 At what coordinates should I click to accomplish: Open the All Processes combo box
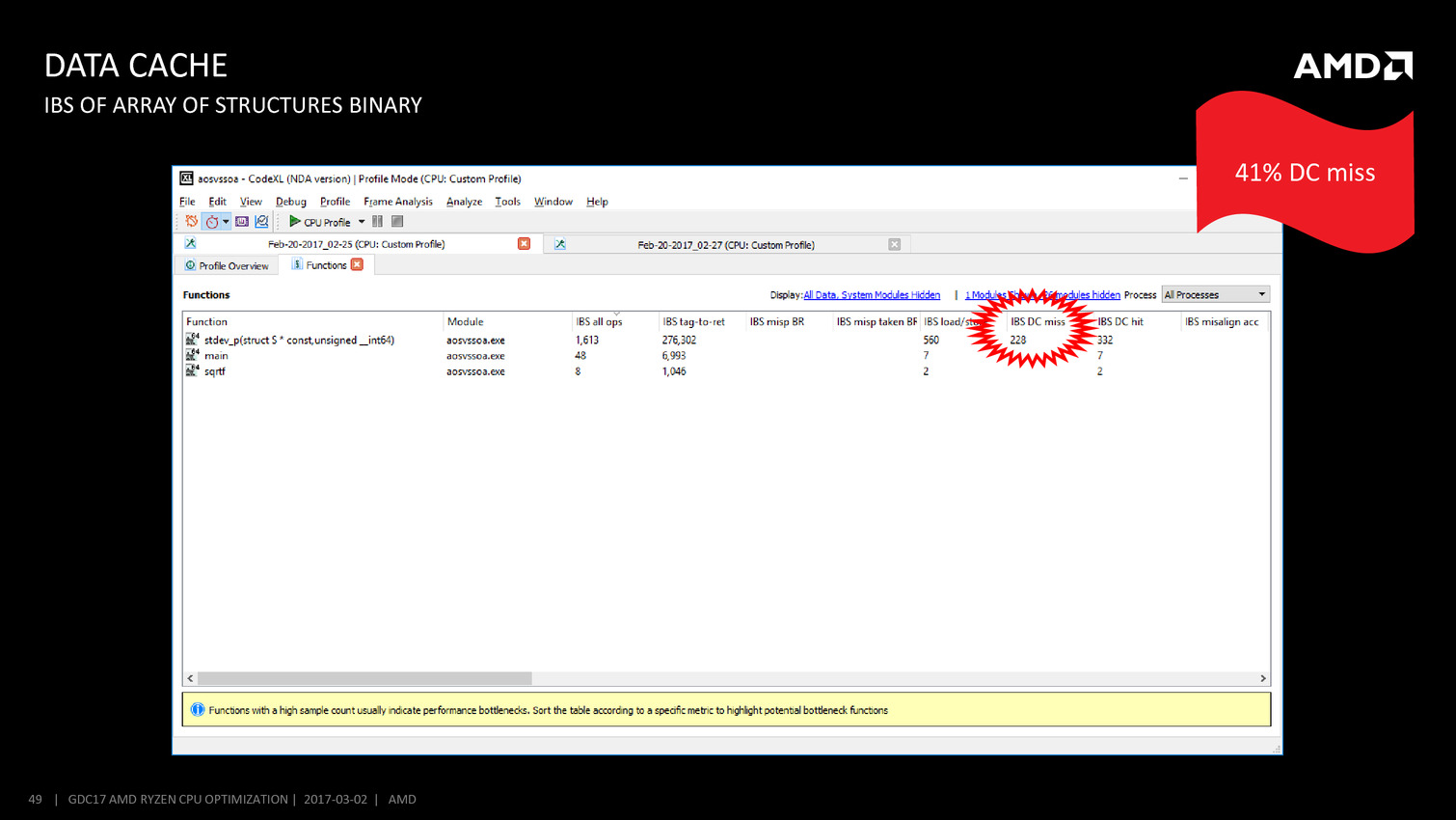click(1215, 295)
